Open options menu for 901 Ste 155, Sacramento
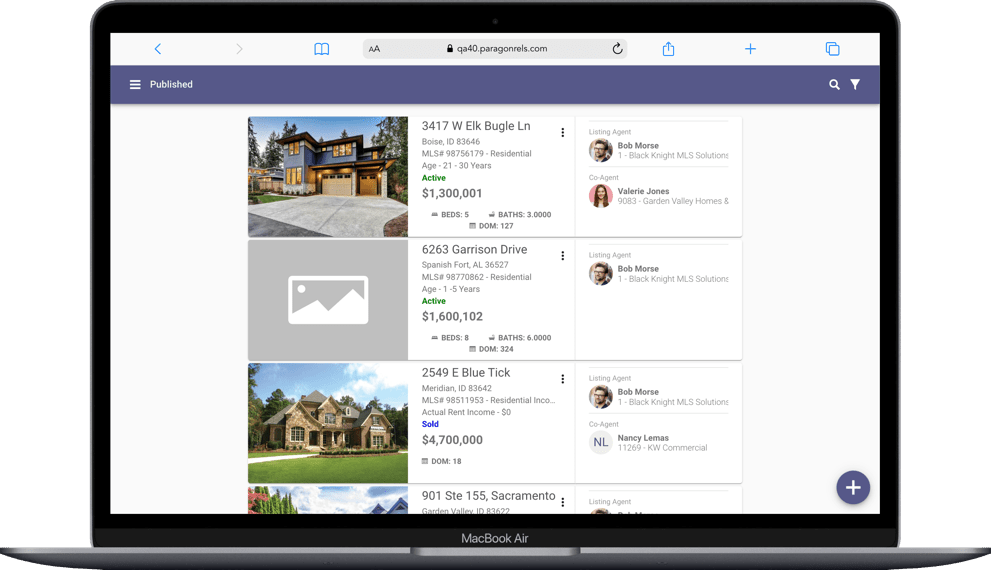 (x=562, y=502)
